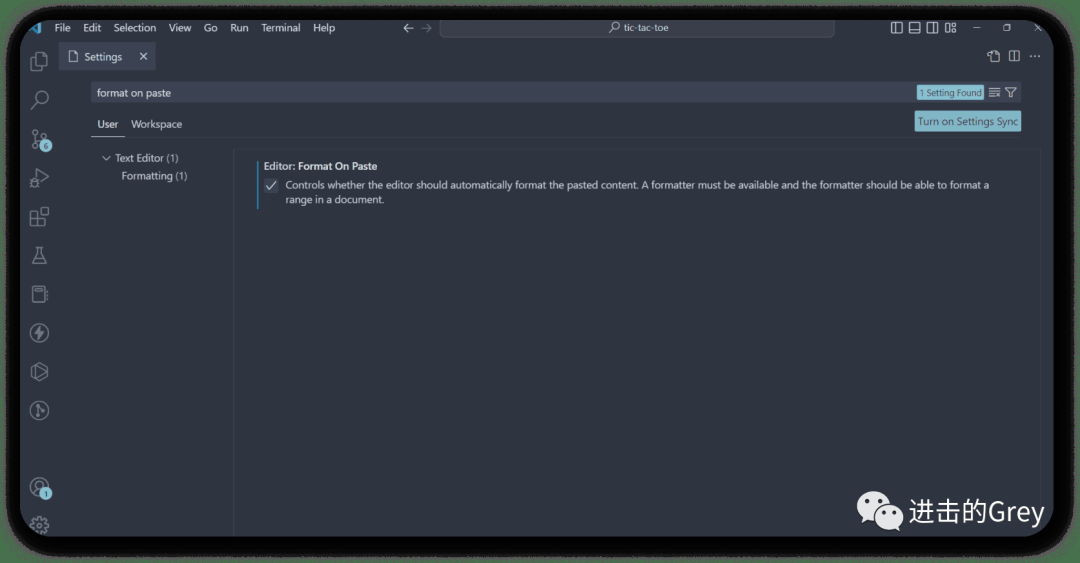Split the editor to the right
This screenshot has width=1080, height=563.
[1015, 57]
